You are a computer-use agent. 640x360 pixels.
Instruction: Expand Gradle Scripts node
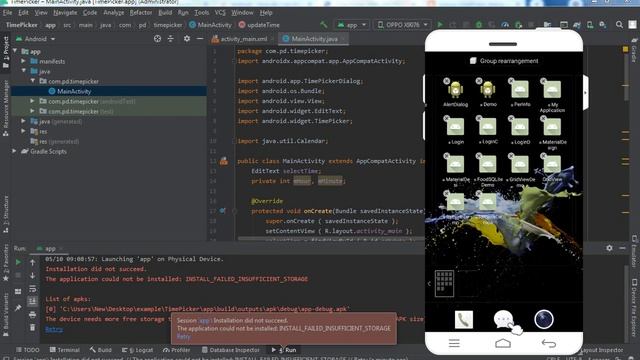[15, 151]
